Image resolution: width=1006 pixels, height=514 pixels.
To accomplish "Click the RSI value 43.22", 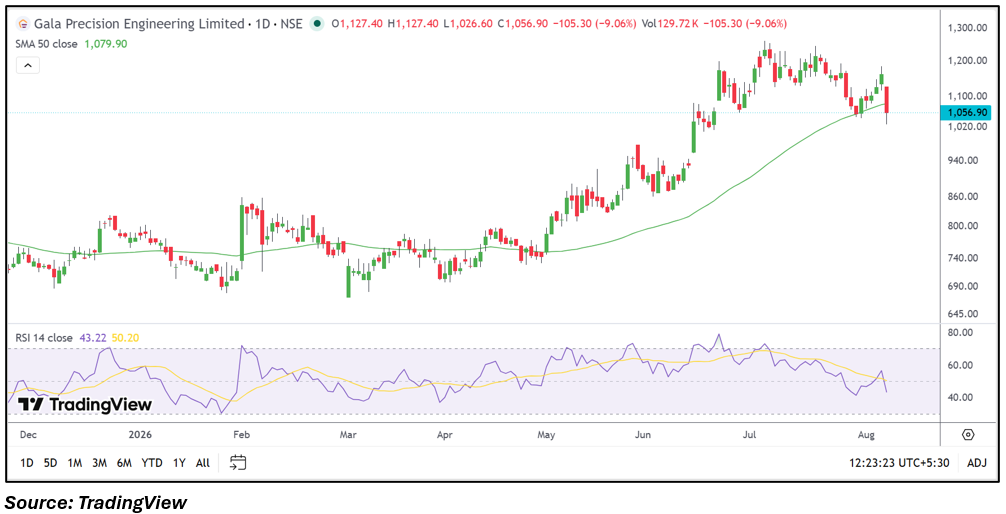I will point(92,338).
